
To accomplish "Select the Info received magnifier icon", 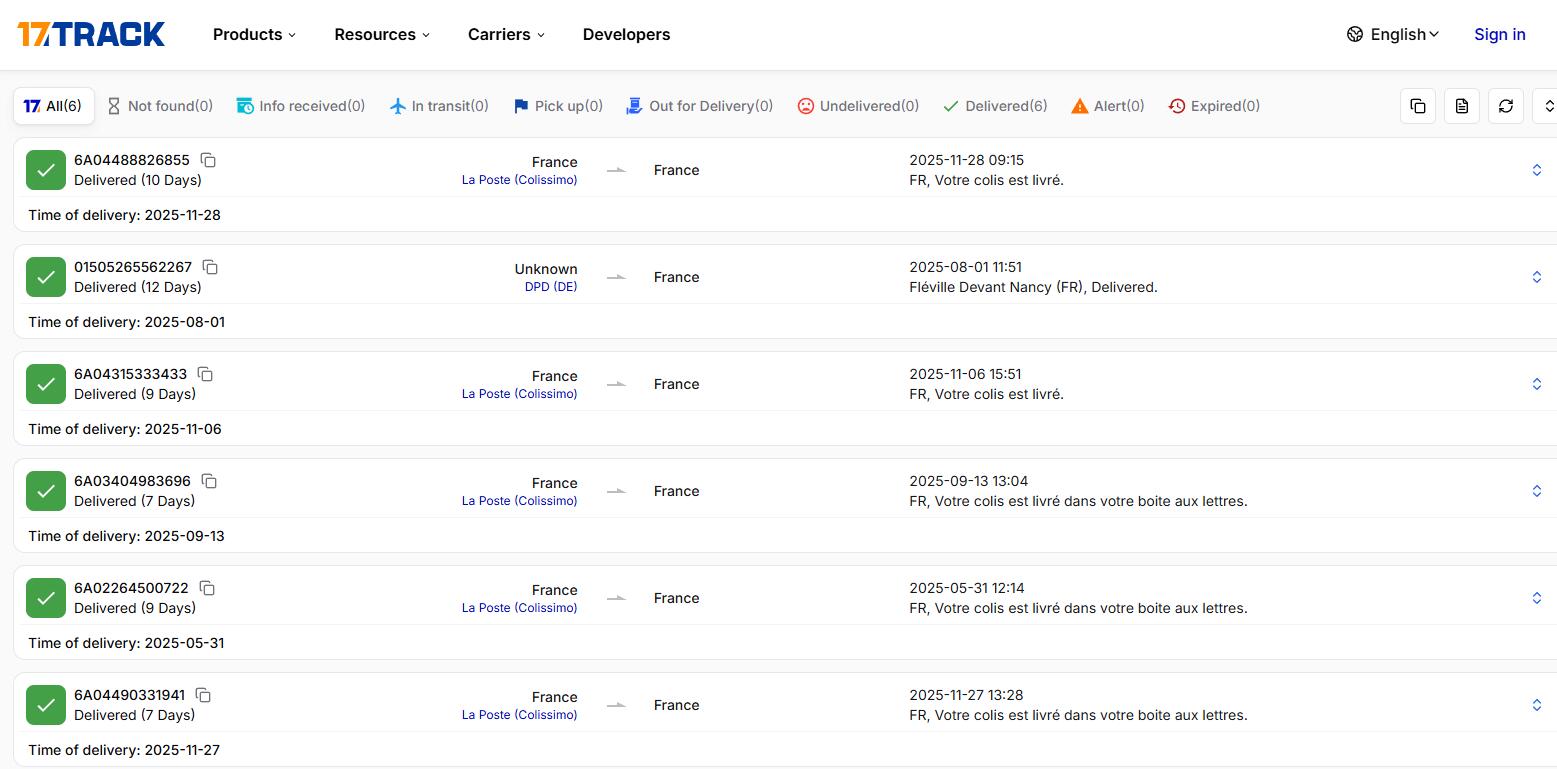I will (x=243, y=105).
